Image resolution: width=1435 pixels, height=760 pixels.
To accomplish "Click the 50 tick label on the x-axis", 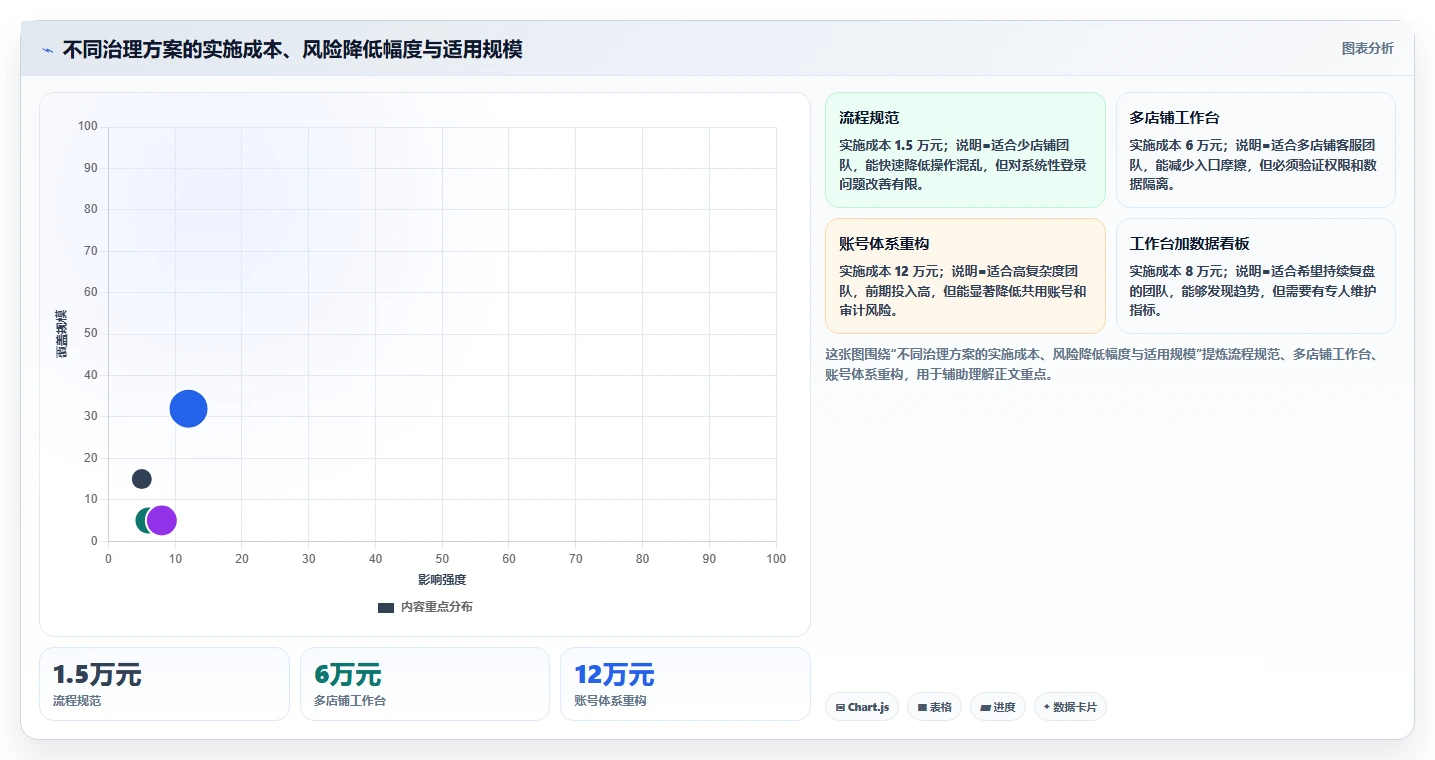I will coord(442,559).
